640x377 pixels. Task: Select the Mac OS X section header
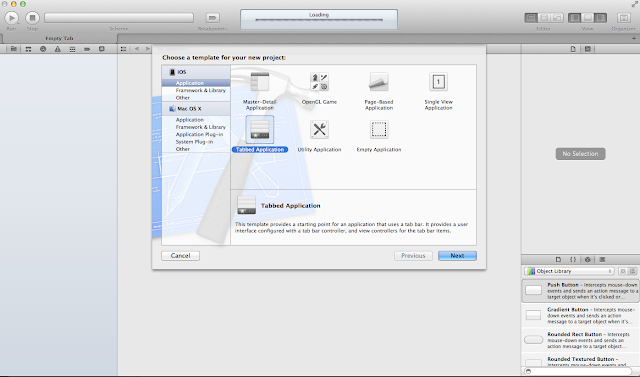pos(196,109)
